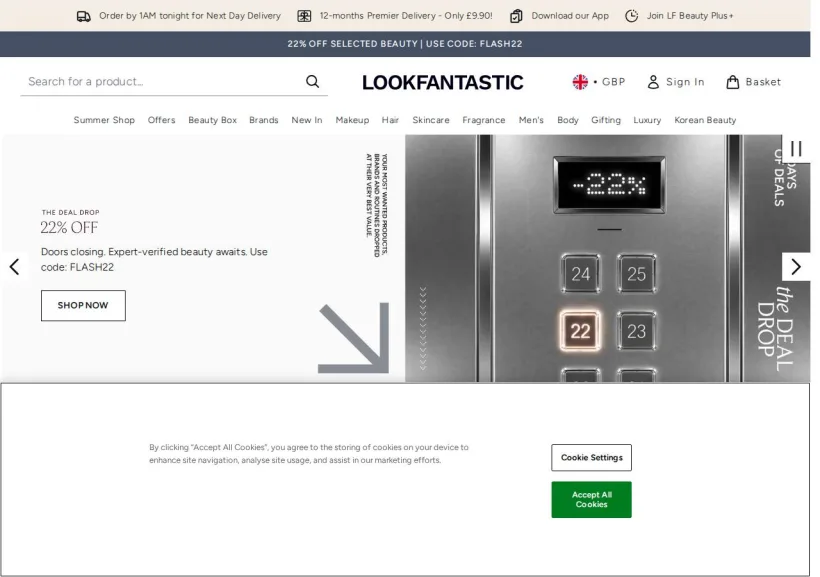Image resolution: width=820 pixels, height=577 pixels.
Task: Click the 22% off FLASH22 promo banner
Action: (x=405, y=44)
